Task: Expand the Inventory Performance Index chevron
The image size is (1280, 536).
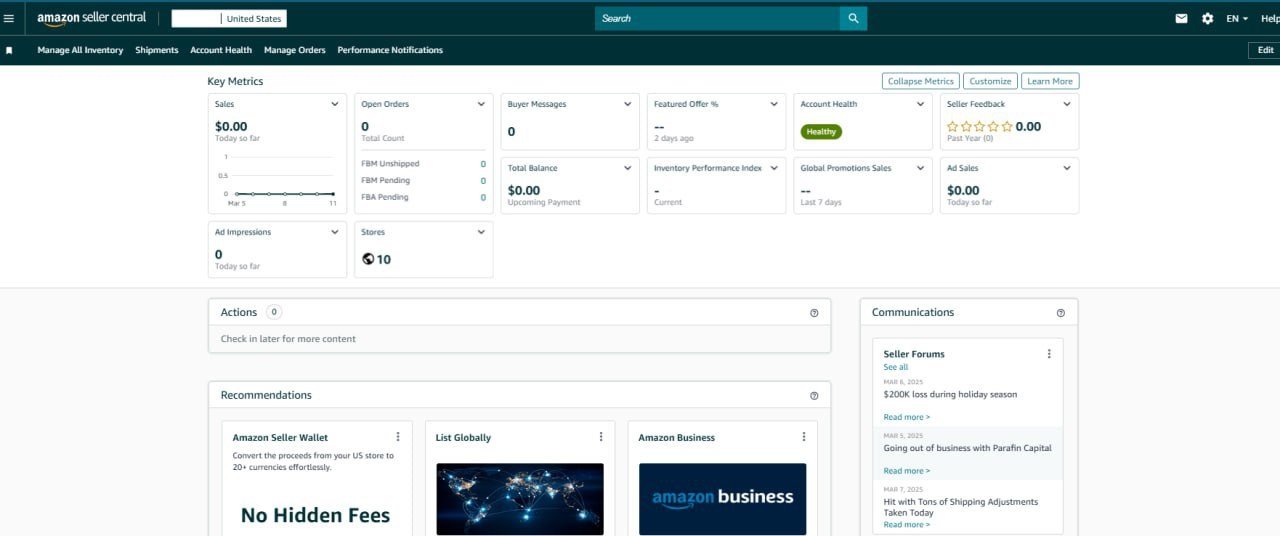Action: coord(774,168)
